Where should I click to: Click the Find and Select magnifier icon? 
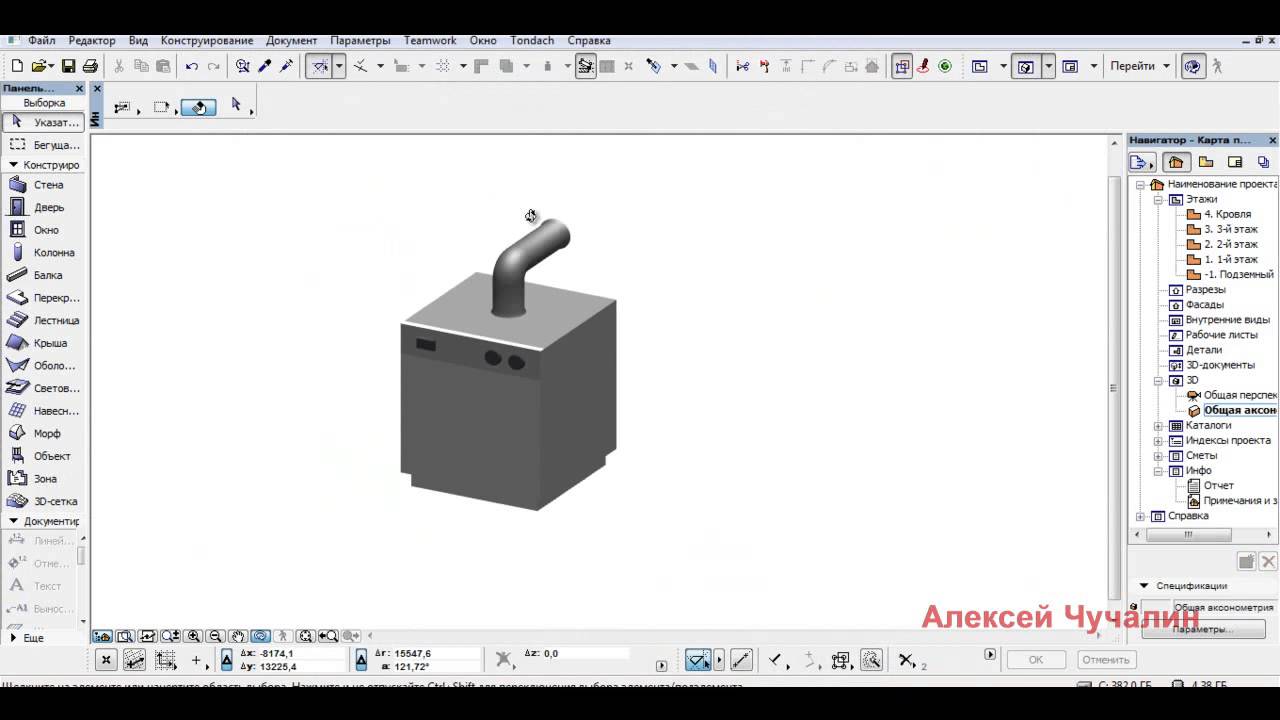pyautogui.click(x=243, y=66)
